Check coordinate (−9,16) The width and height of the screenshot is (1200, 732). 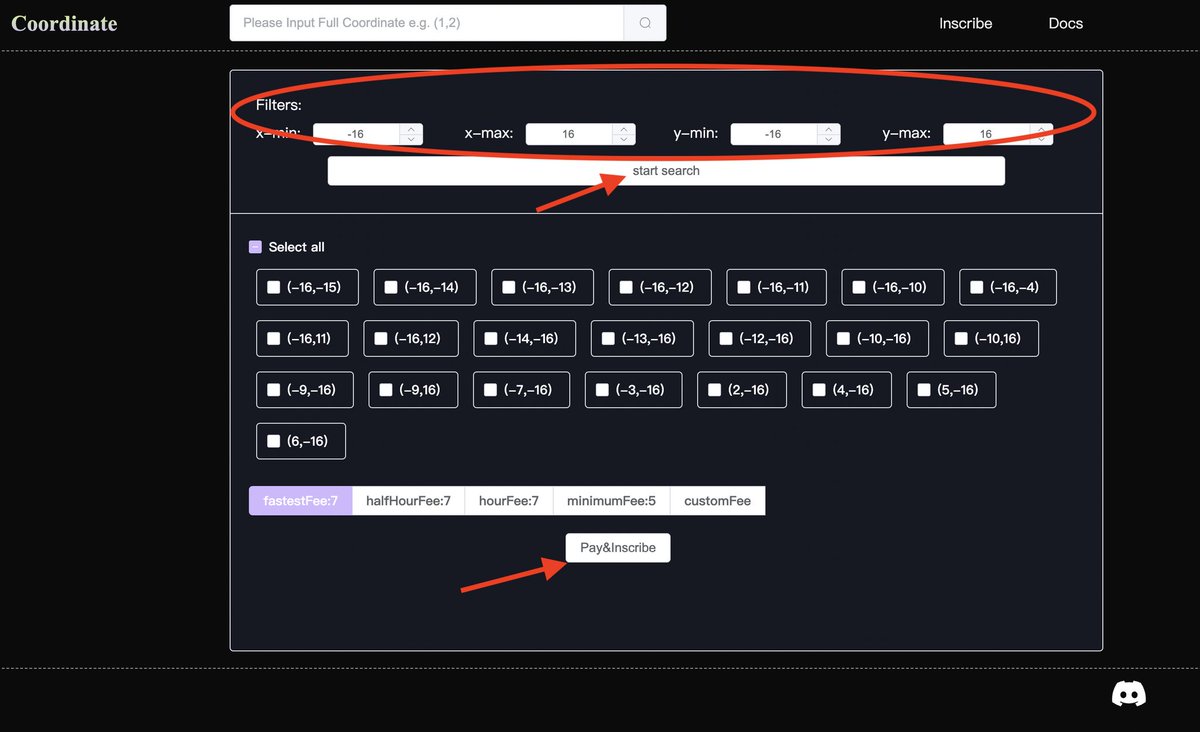(386, 390)
